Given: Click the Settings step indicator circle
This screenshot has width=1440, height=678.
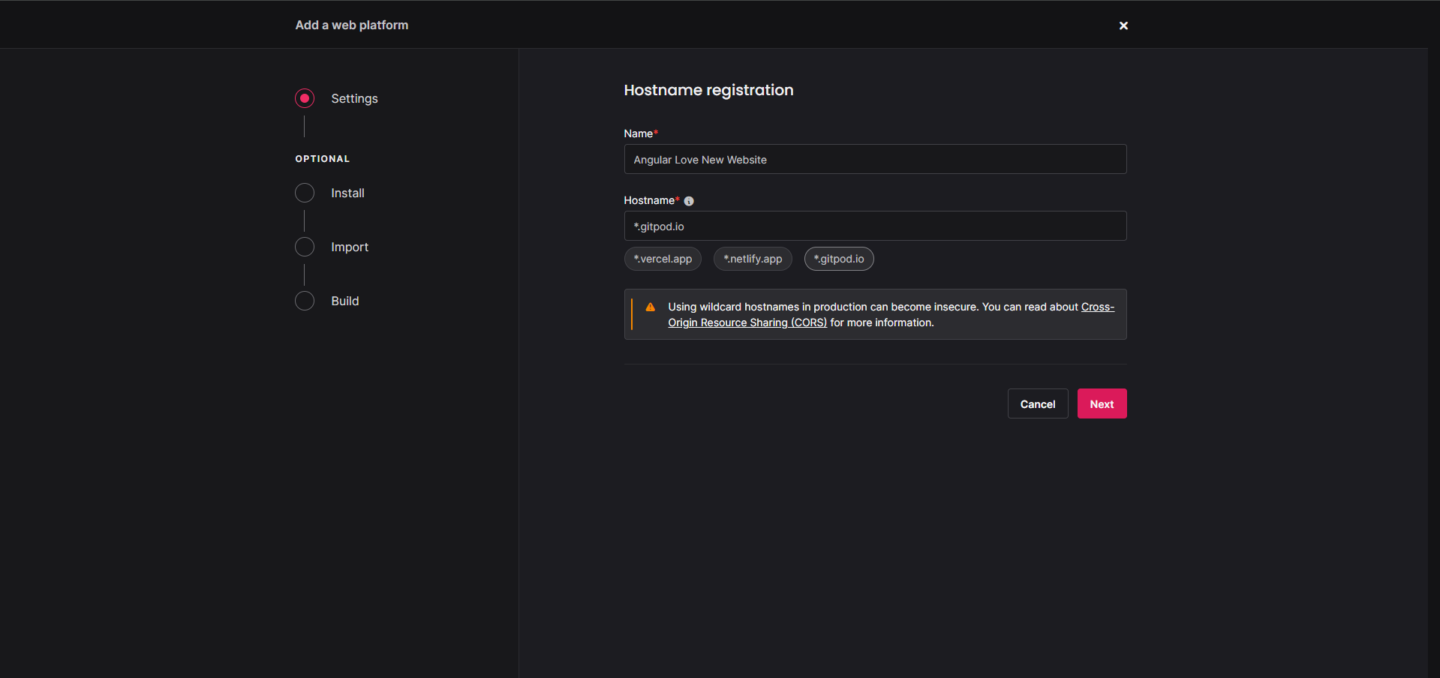Looking at the screenshot, I should [305, 98].
